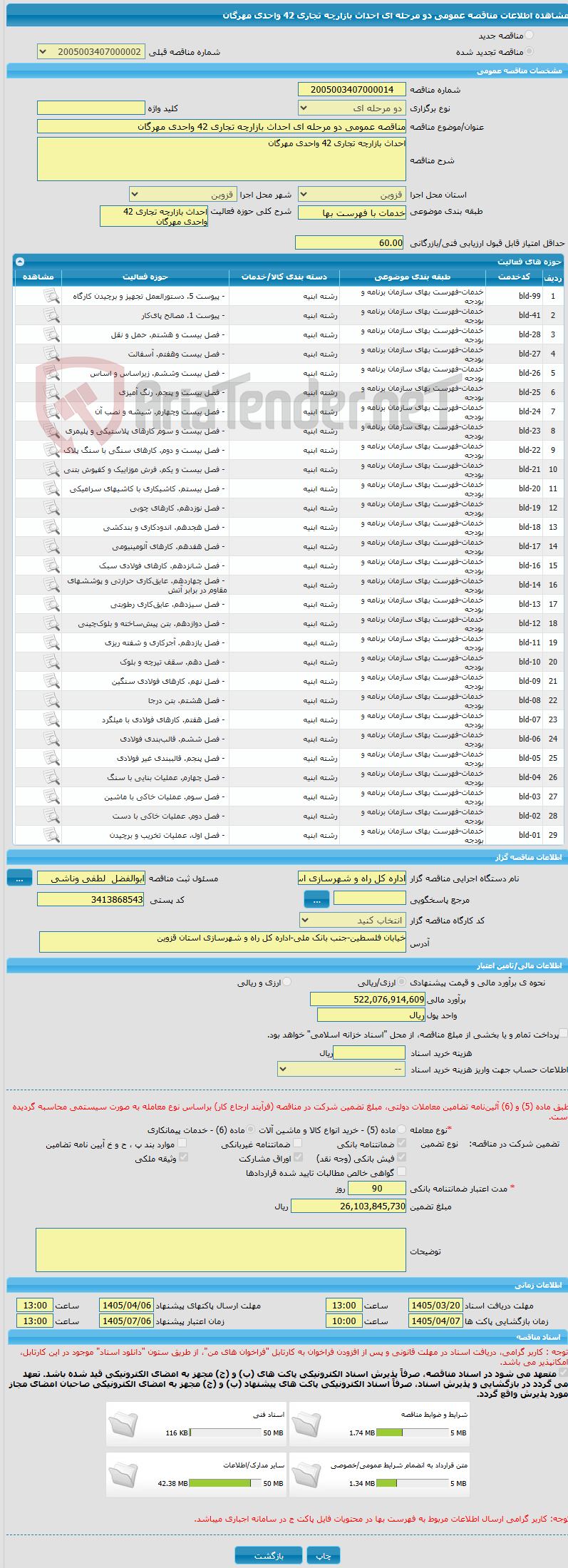Open the view magnifier for row bld-11

[x=51, y=642]
